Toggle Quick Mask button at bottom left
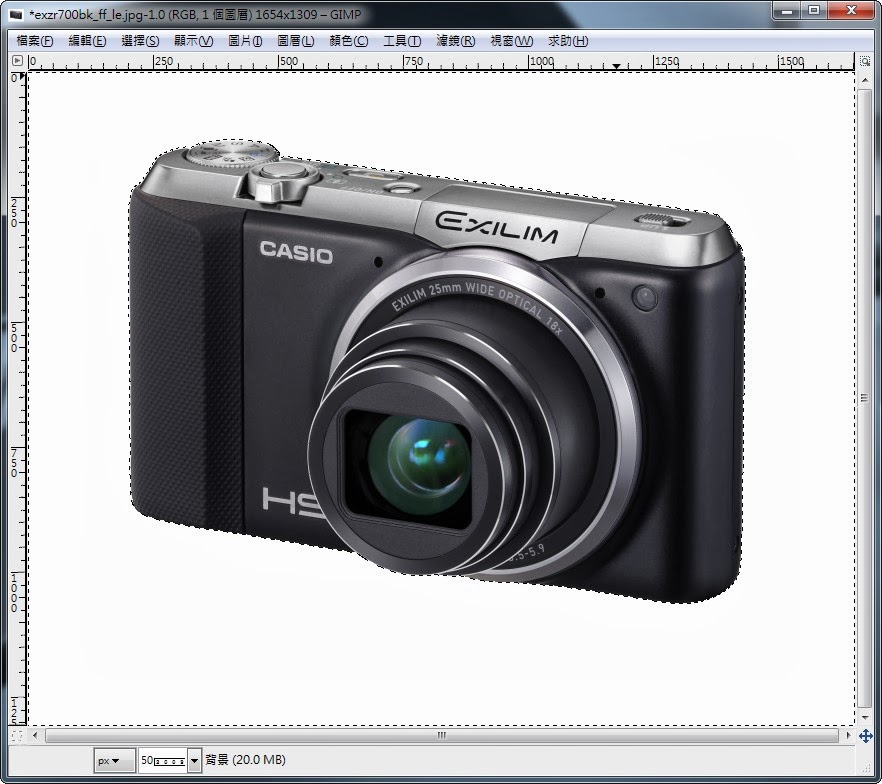The image size is (882, 784). (x=17, y=735)
